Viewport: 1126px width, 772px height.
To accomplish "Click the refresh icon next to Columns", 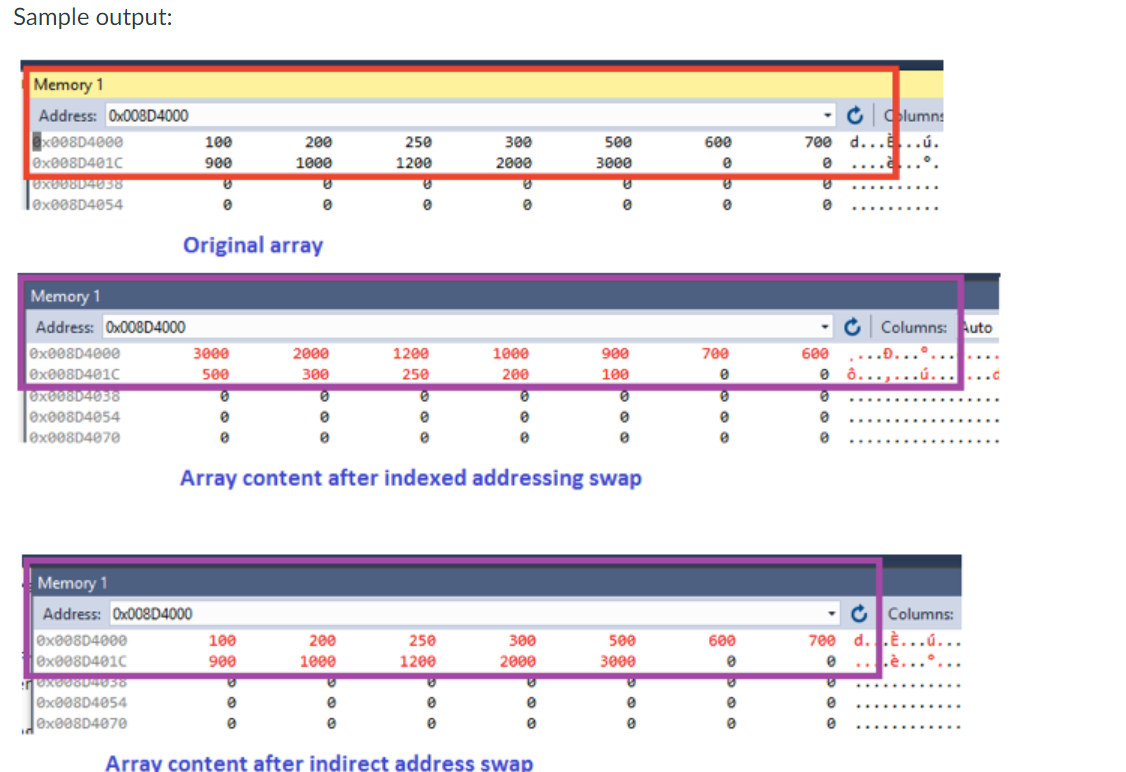I will point(855,115).
